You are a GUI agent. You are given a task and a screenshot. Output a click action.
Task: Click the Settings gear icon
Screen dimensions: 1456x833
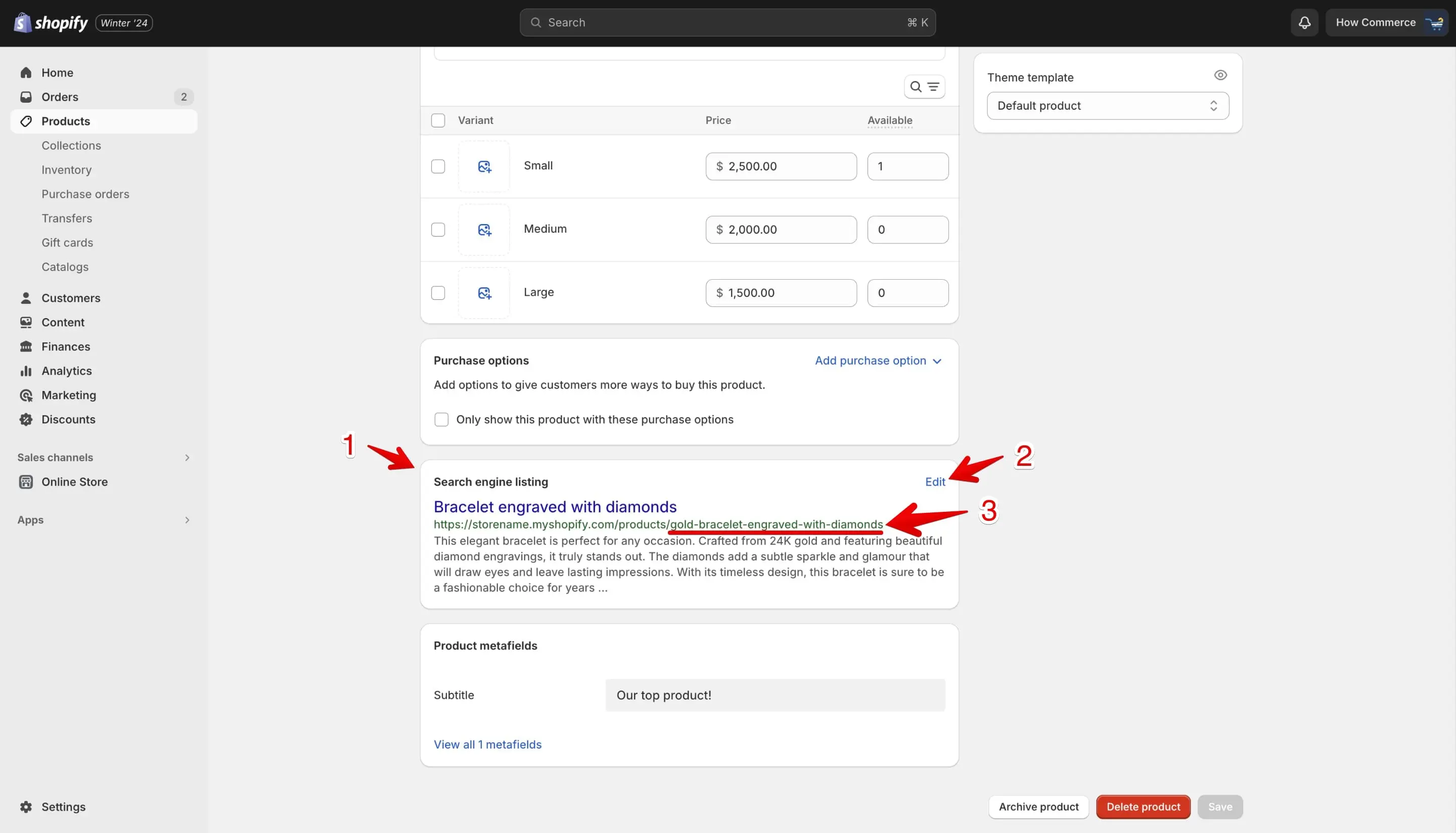coord(26,807)
